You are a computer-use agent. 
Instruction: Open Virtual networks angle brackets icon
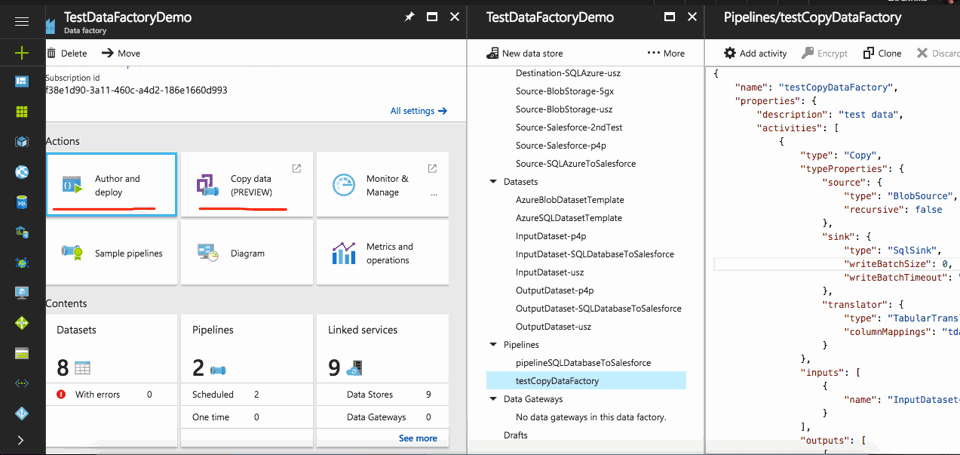click(x=22, y=383)
